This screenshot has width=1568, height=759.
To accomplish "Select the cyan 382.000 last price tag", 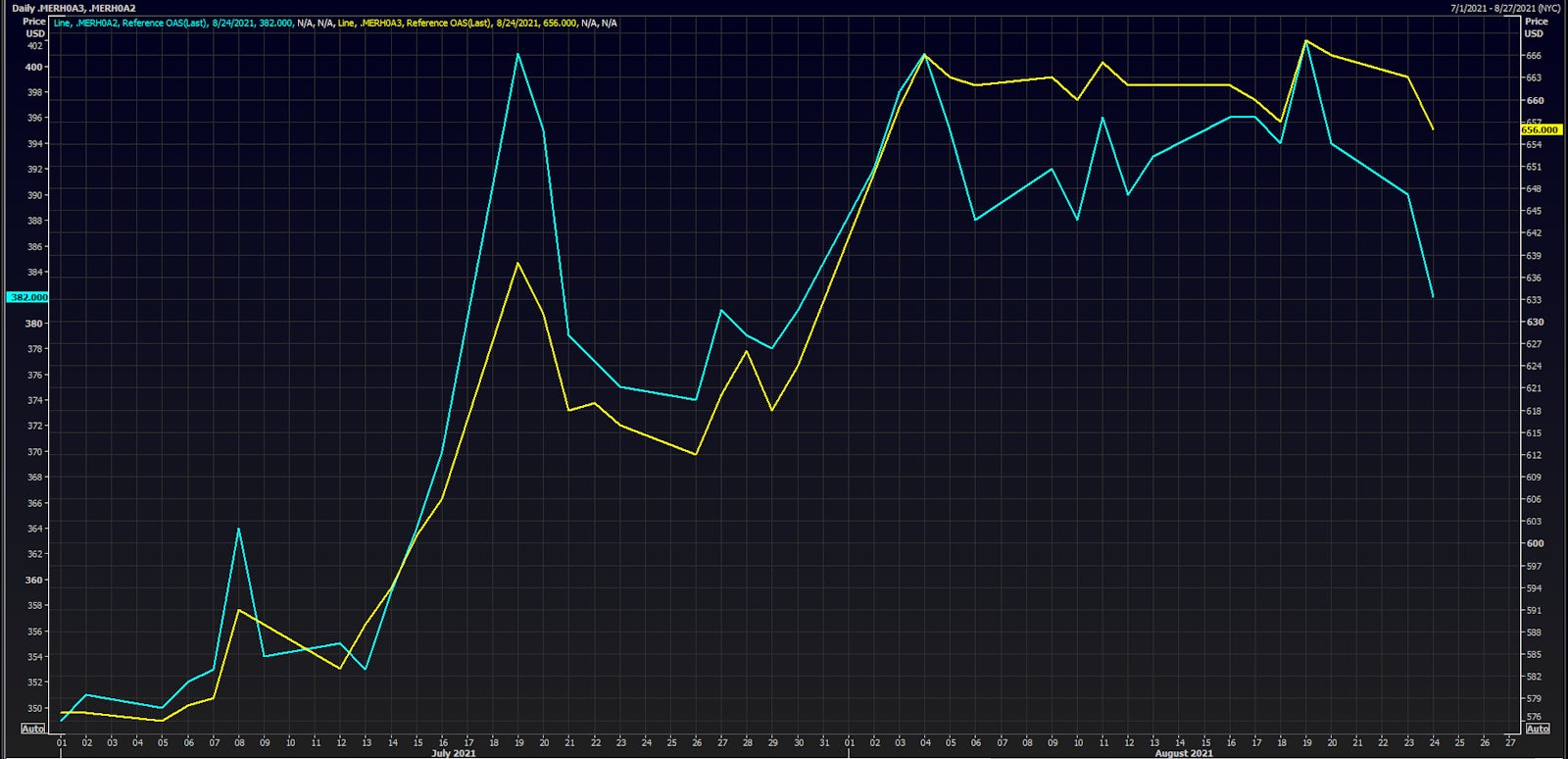I will click(x=27, y=297).
